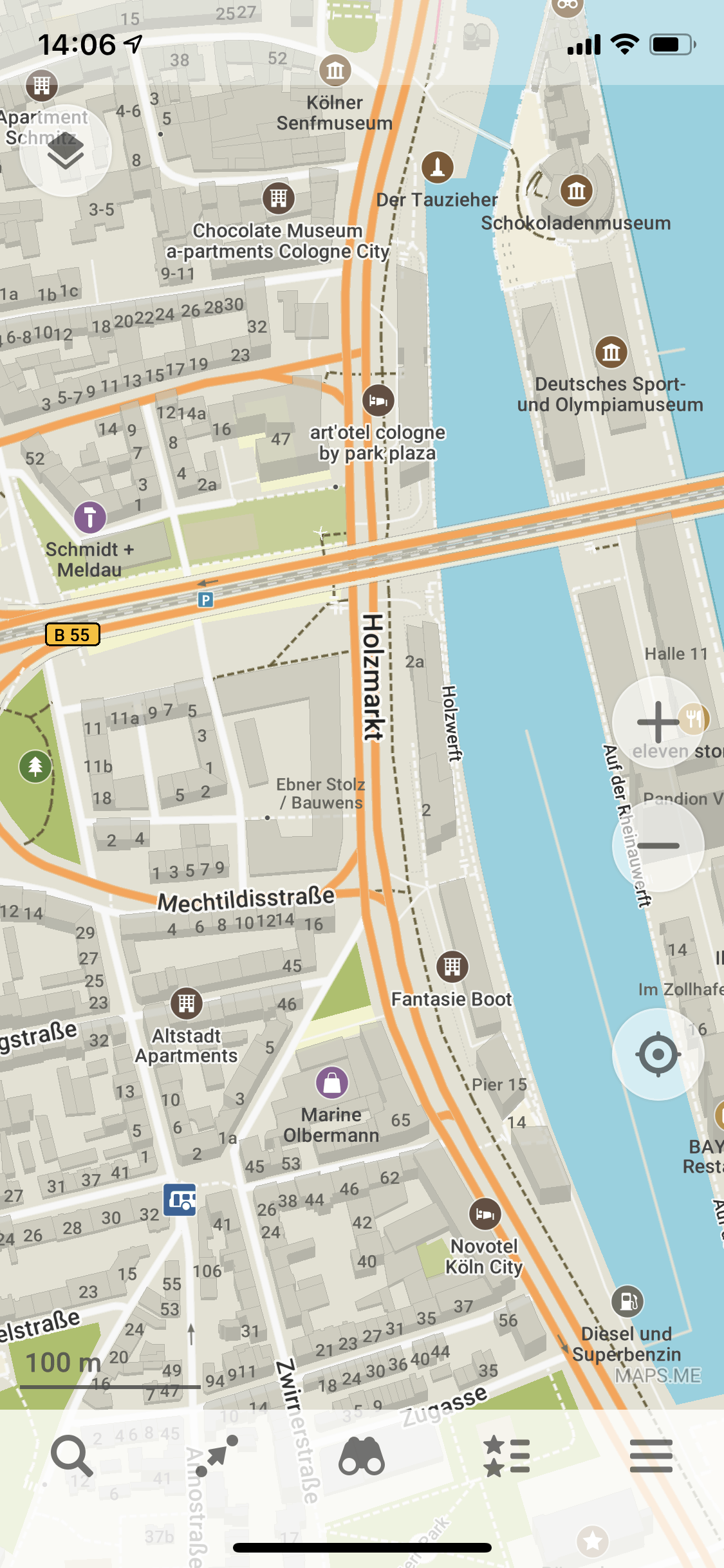
Task: Open search with magnifier icon
Action: coord(72,1456)
